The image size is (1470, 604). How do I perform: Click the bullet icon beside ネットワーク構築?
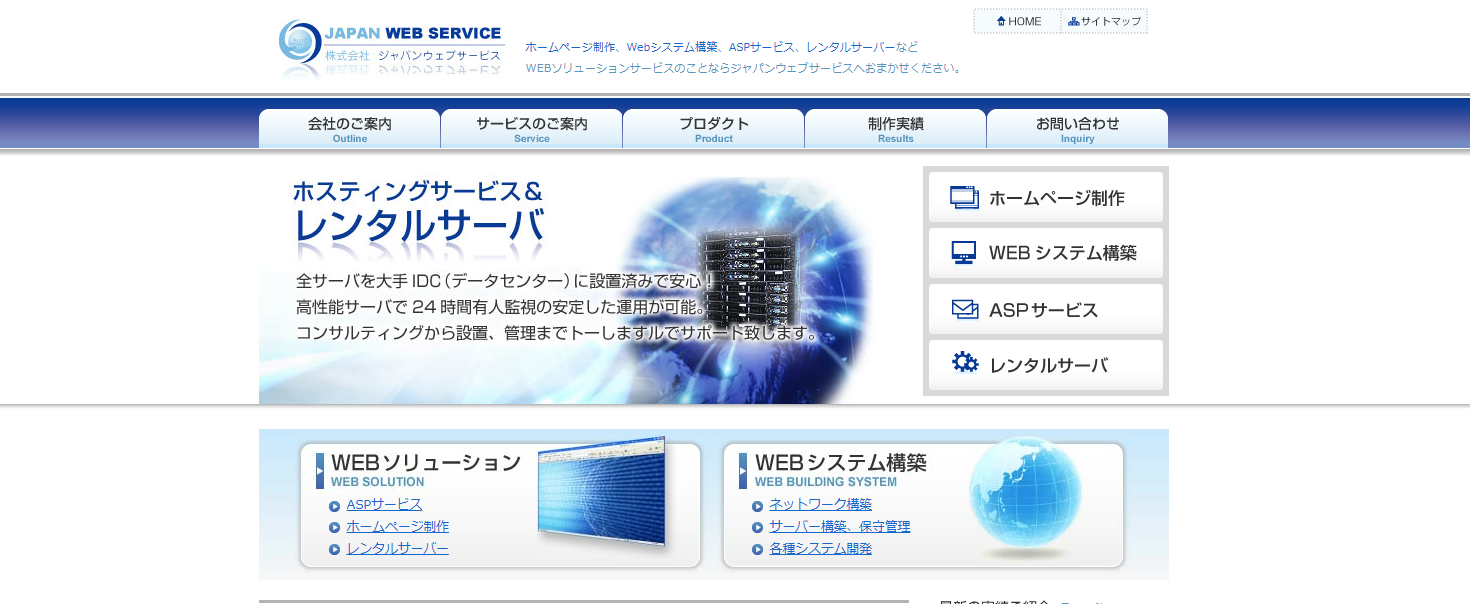[x=758, y=506]
